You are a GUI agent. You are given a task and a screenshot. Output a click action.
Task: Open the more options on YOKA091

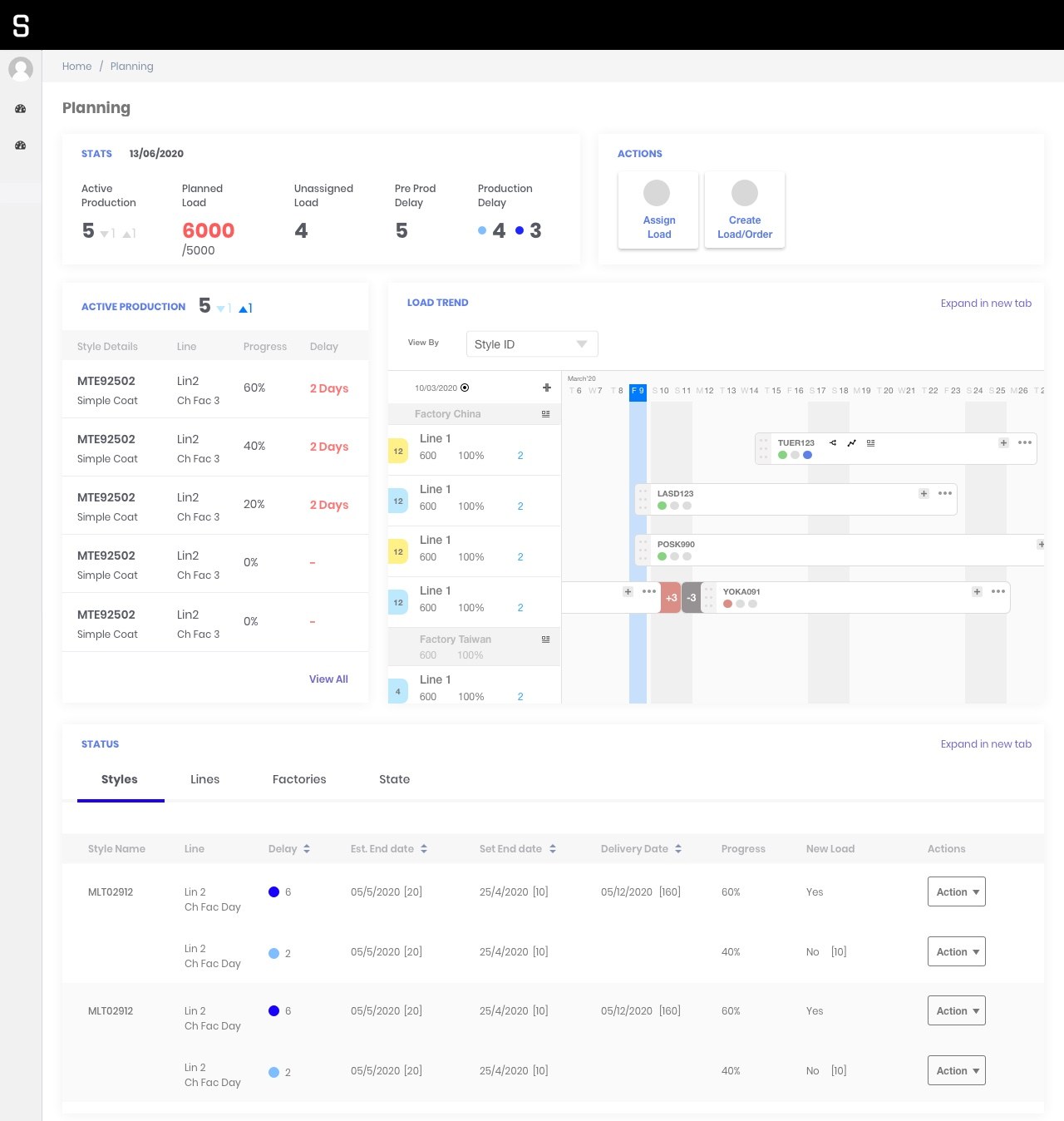[998, 591]
